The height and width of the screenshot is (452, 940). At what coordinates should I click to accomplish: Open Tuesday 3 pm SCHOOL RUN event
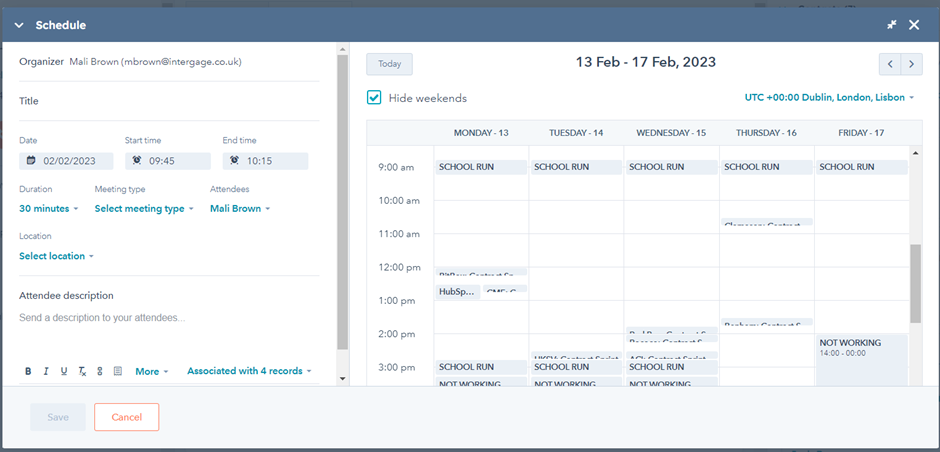point(576,367)
